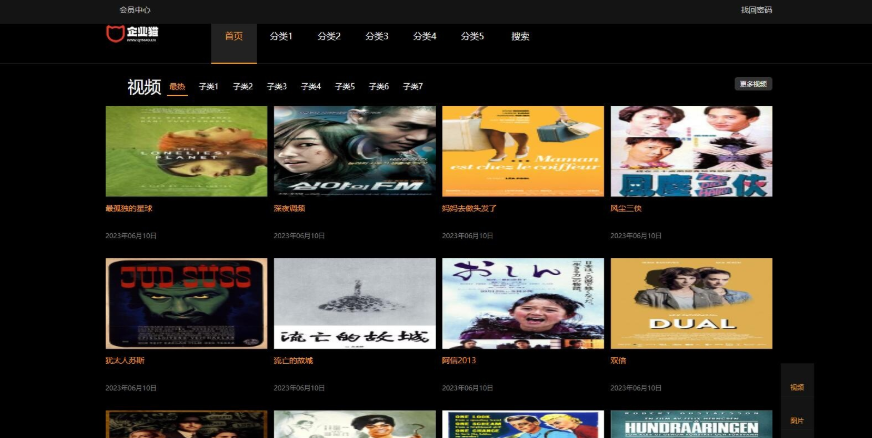Open 会员中心 link in the top bar
Image resolution: width=872 pixels, height=438 pixels.
(135, 10)
